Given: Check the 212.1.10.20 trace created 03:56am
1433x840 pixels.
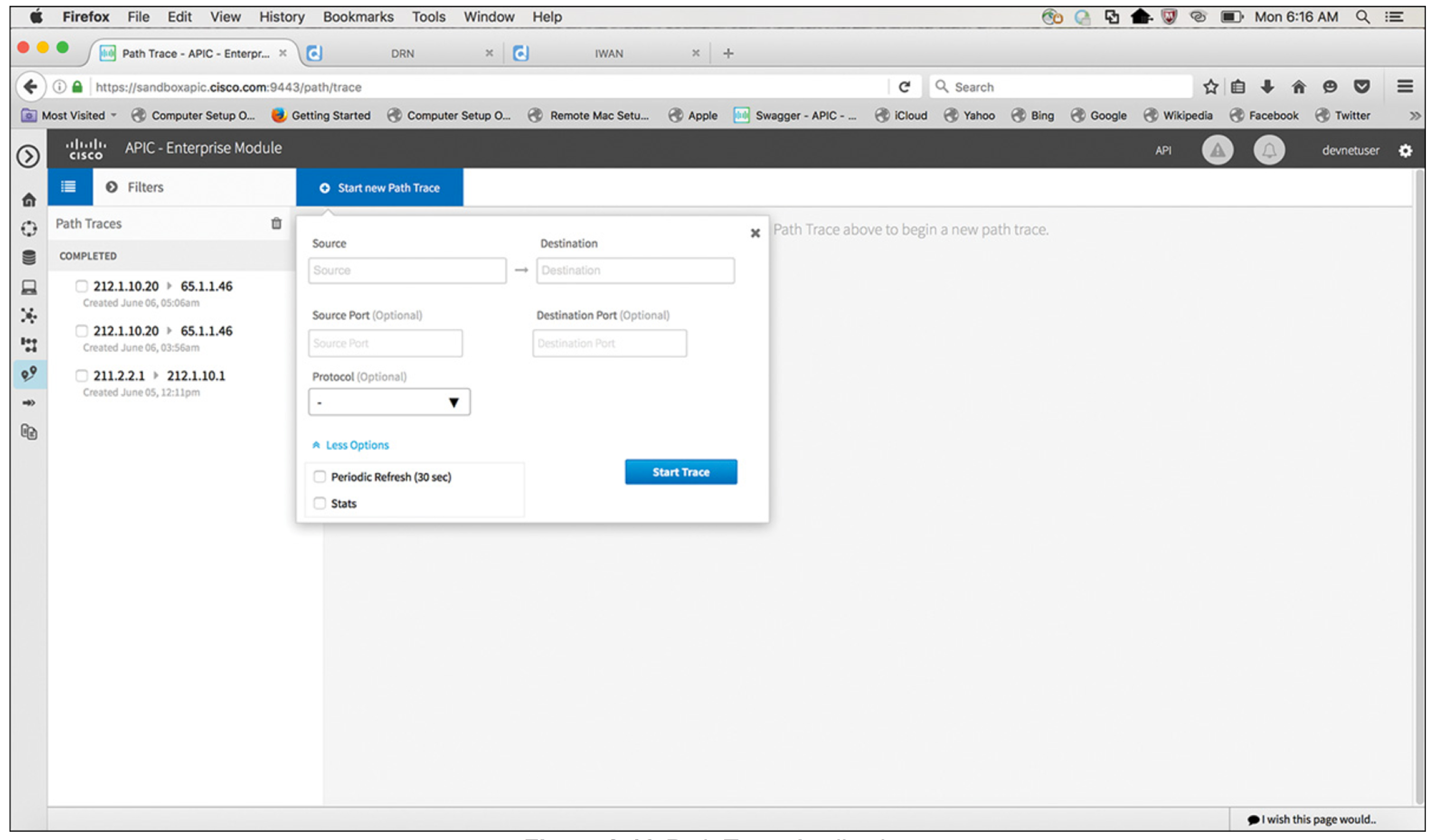Looking at the screenshot, I should (x=82, y=331).
